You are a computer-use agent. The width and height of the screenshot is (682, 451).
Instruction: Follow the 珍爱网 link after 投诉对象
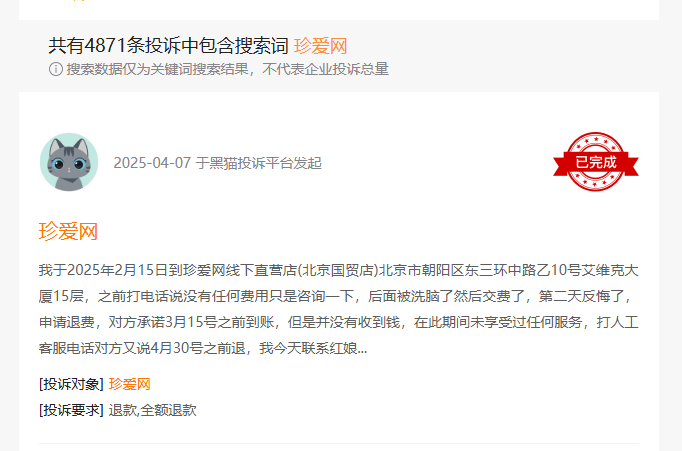pyautogui.click(x=129, y=384)
